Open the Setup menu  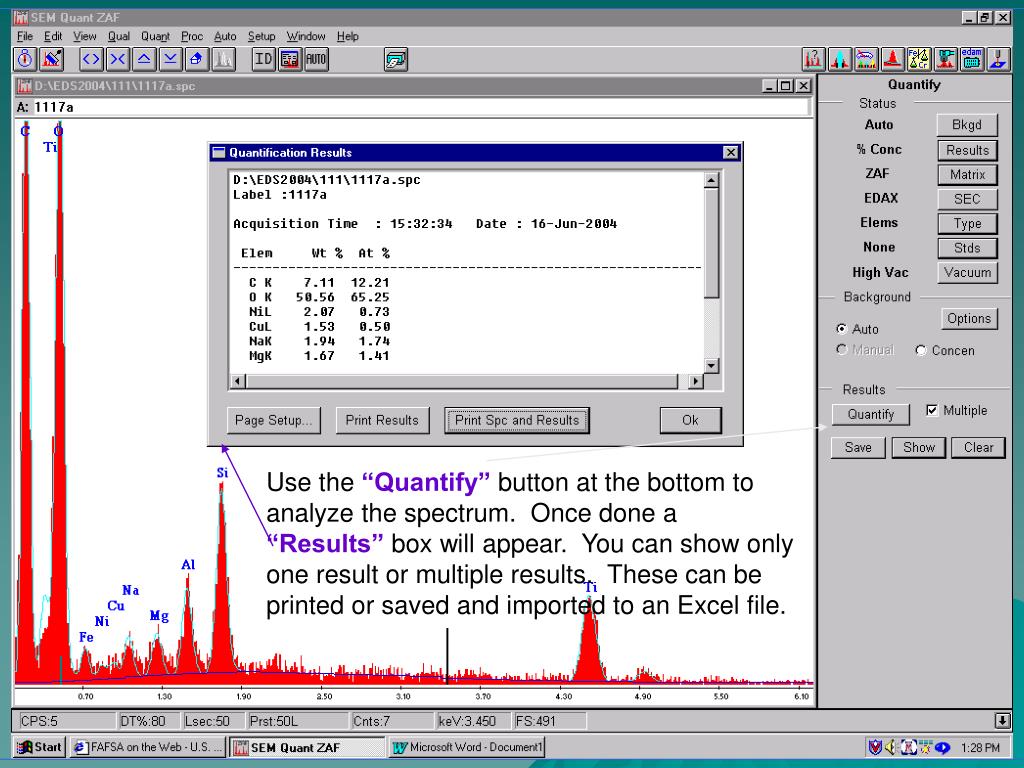click(x=261, y=37)
